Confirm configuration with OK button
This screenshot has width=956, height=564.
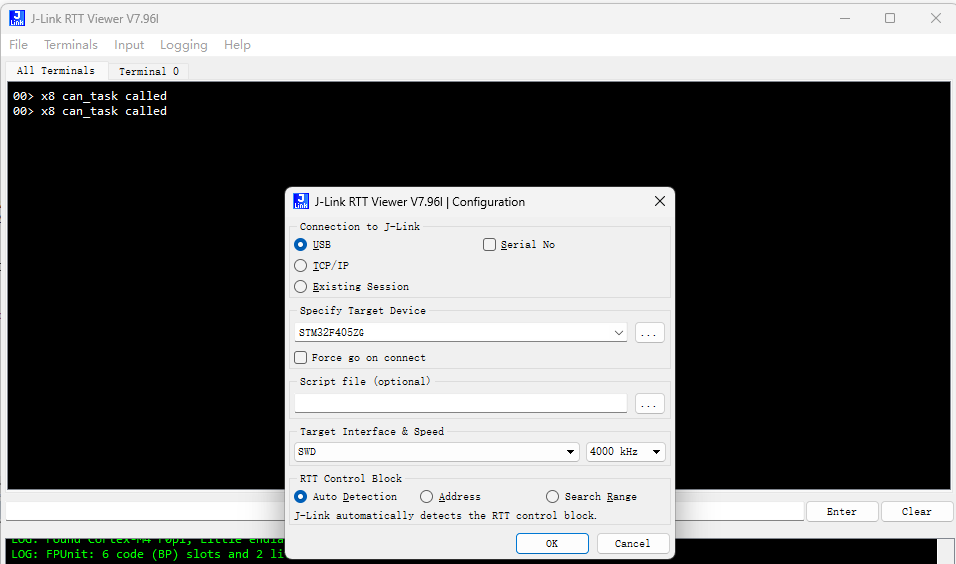pos(552,543)
